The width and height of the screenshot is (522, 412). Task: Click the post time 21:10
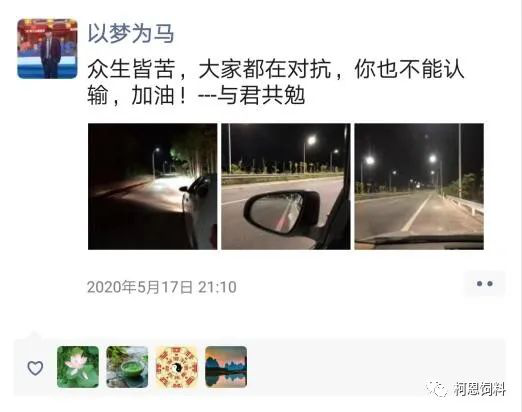pyautogui.click(x=217, y=287)
